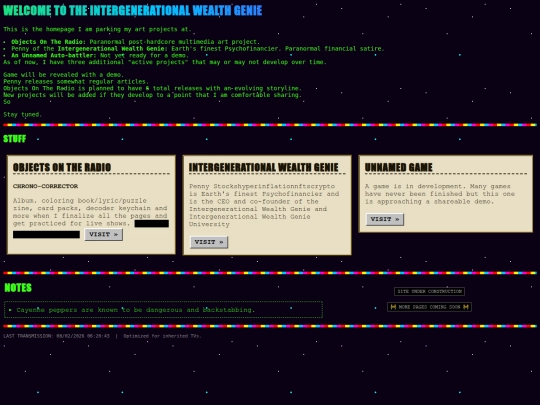
Task: Visit the Intergenerational Wealth Genie page
Action: coord(209,242)
